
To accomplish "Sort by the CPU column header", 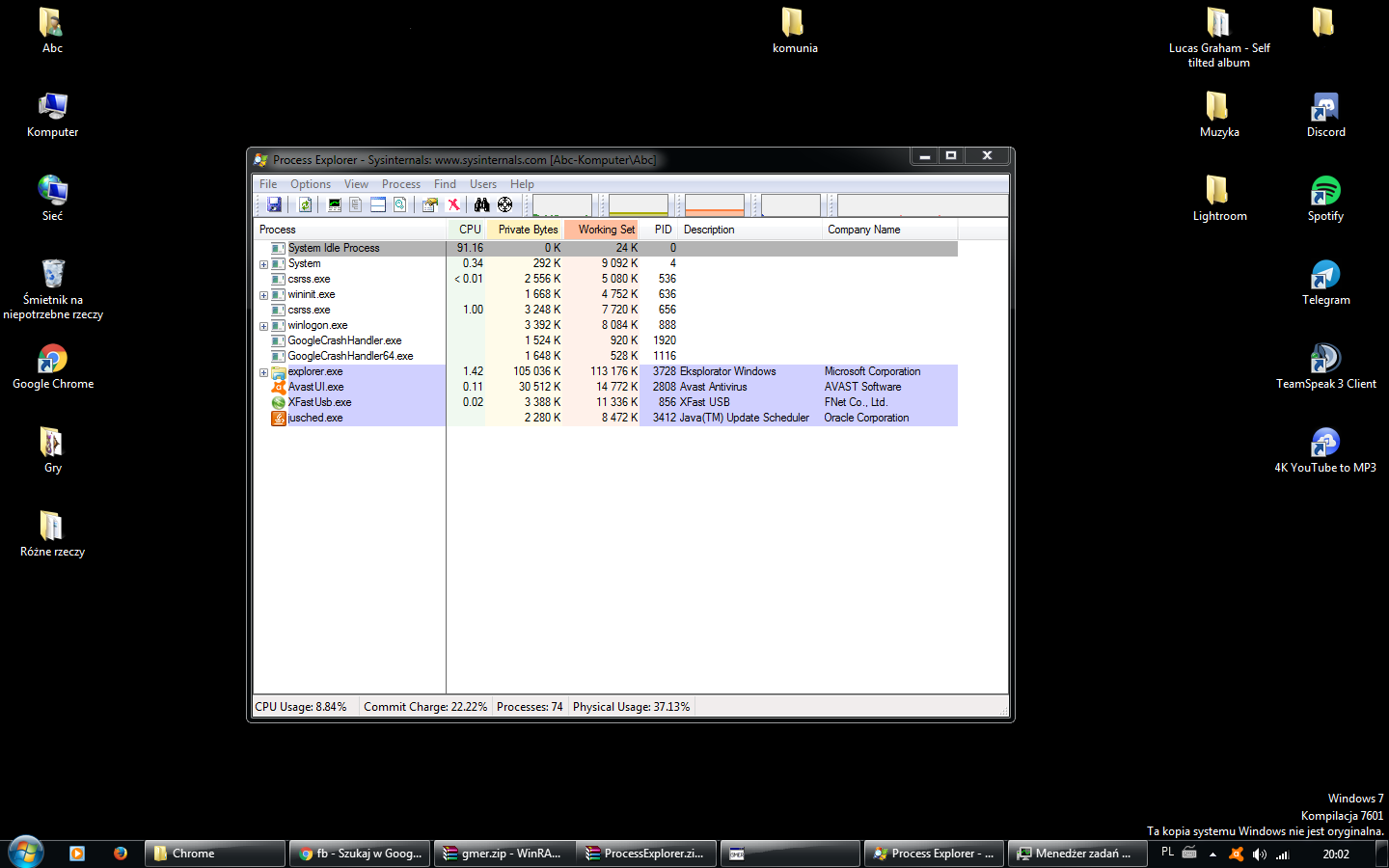I will pos(467,230).
